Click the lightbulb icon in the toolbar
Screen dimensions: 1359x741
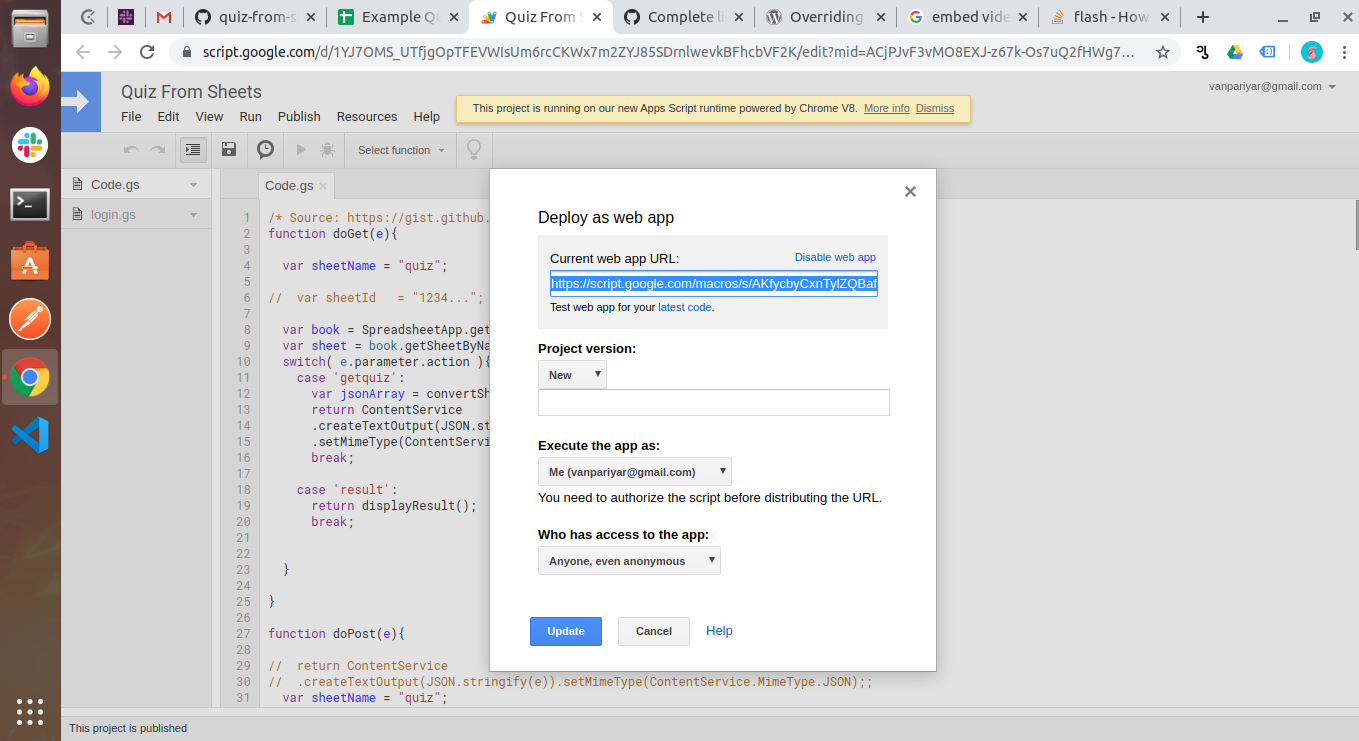tap(474, 150)
